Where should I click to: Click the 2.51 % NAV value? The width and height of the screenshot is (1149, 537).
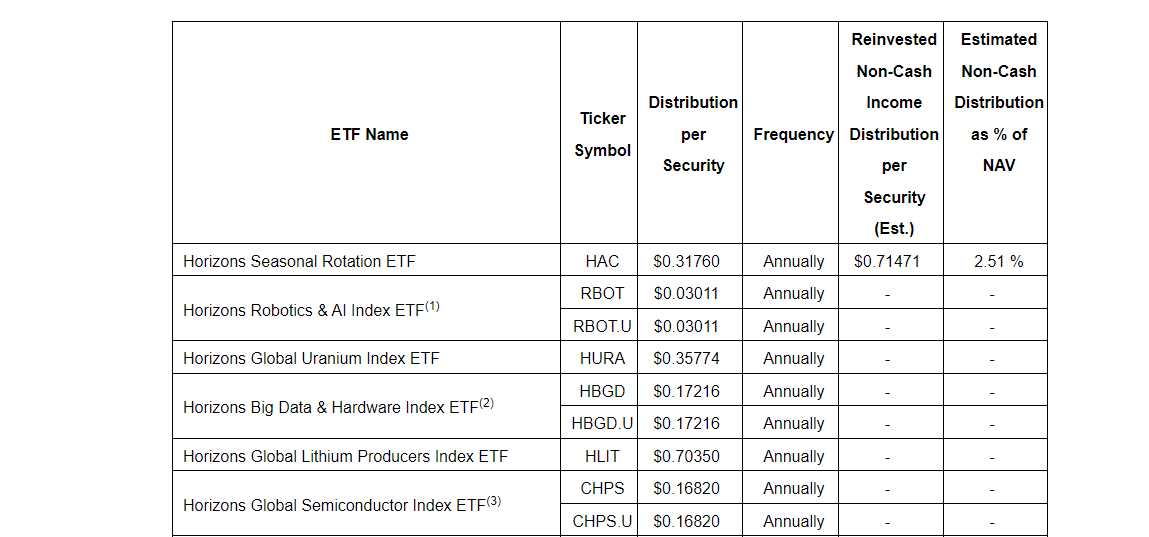pos(998,261)
